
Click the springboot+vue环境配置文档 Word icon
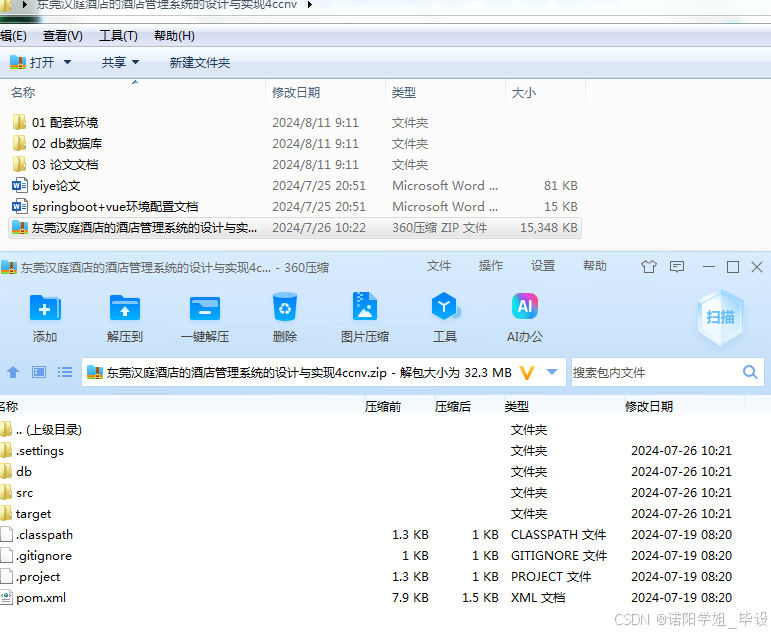19,207
